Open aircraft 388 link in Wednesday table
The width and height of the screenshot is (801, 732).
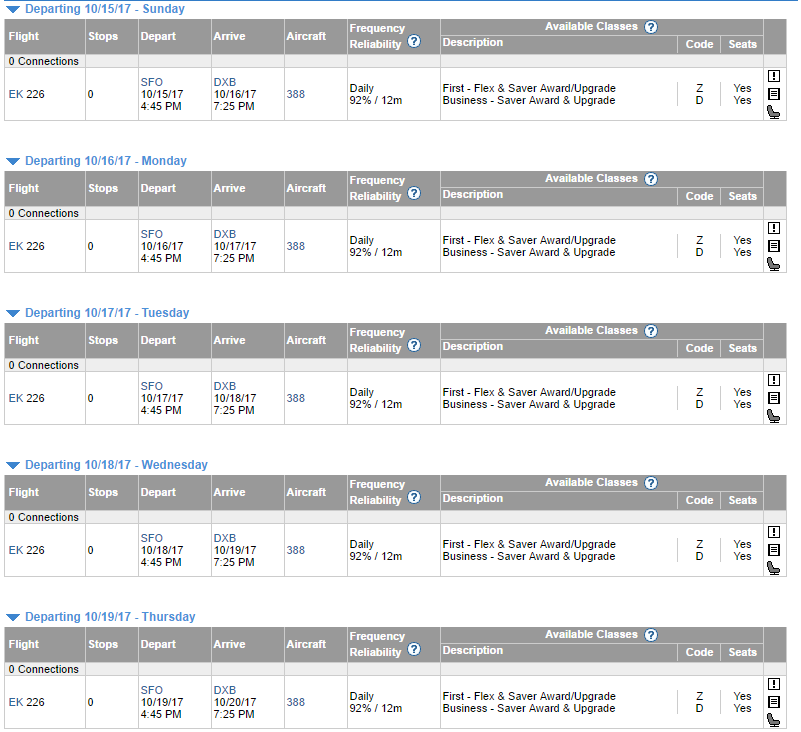pyautogui.click(x=295, y=550)
